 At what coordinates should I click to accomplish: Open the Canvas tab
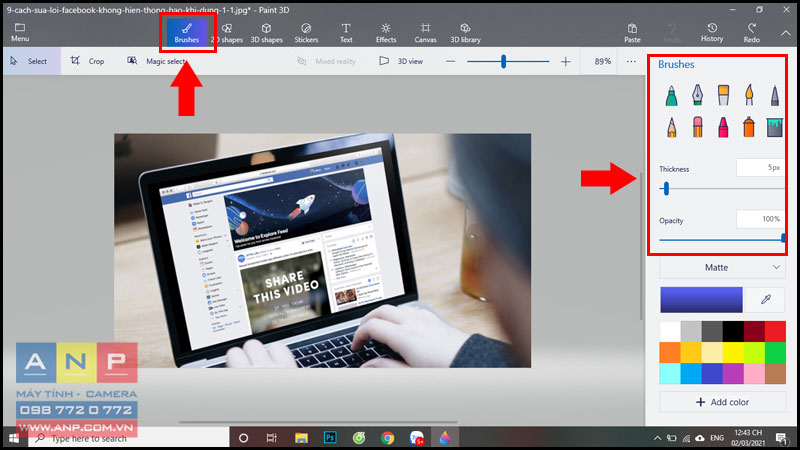(426, 33)
